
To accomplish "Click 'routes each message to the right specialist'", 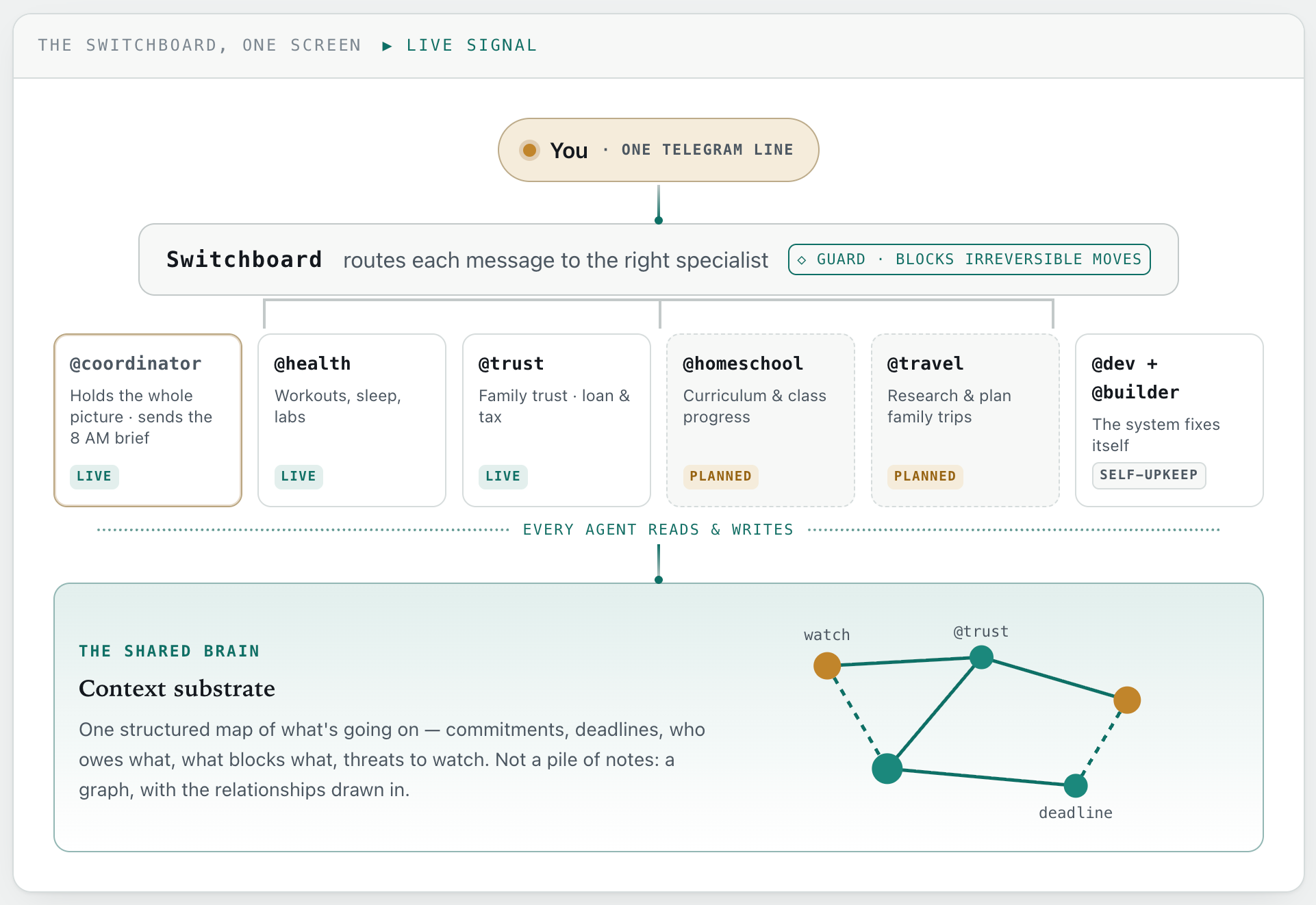I will tap(556, 261).
